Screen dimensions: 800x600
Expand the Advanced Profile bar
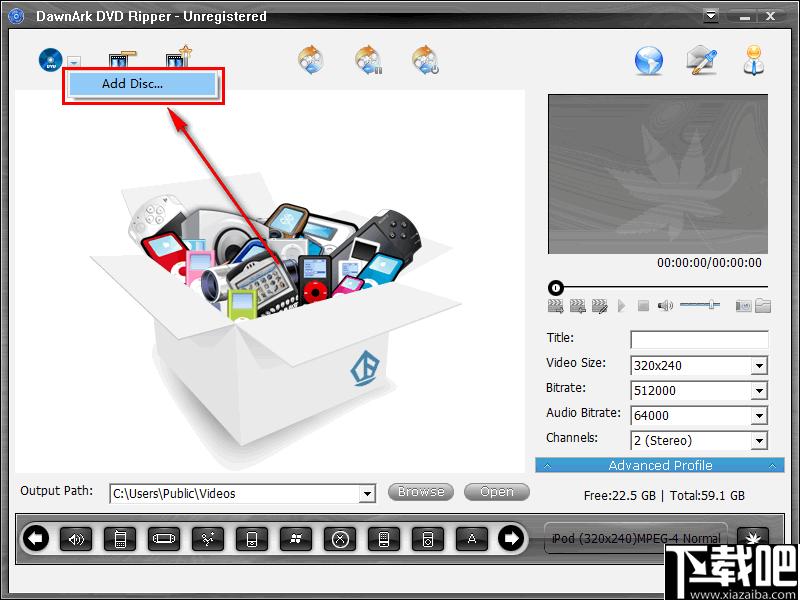click(660, 465)
